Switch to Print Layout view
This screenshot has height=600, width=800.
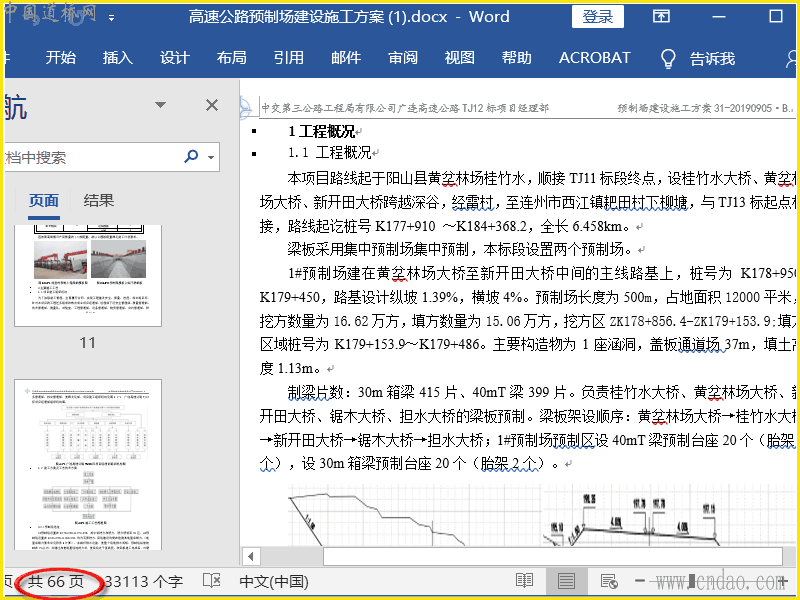566,581
